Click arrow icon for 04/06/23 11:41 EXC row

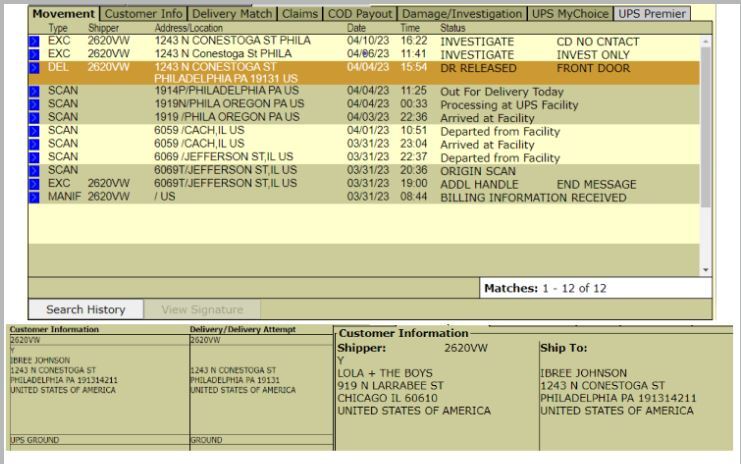pos(34,54)
